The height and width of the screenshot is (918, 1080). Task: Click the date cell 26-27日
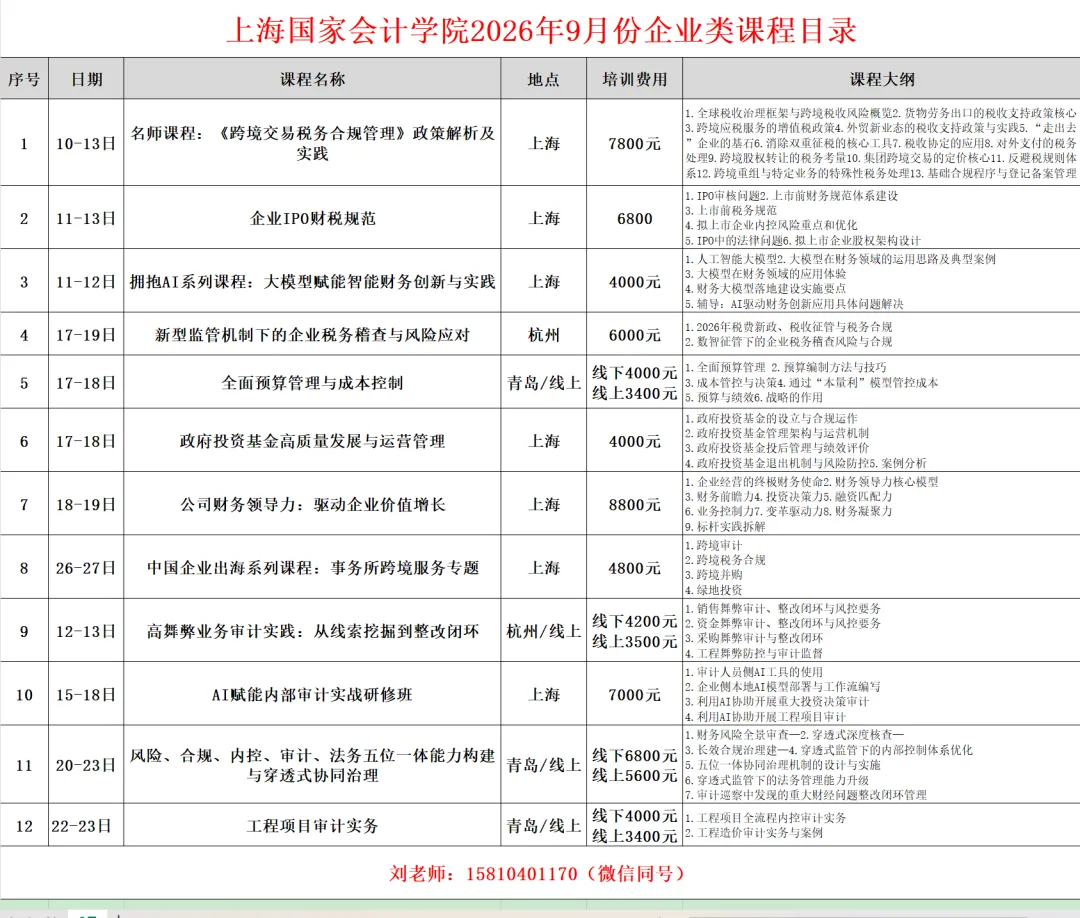click(x=86, y=567)
